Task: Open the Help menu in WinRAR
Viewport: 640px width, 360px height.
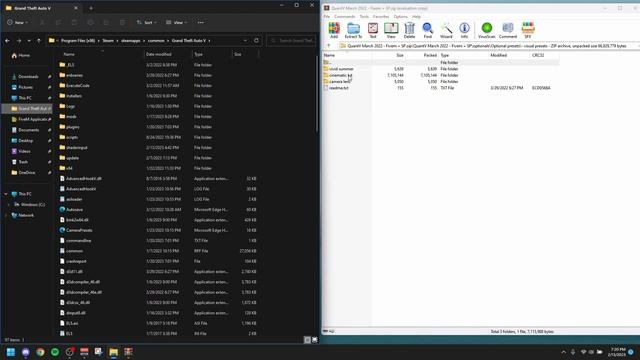Action: (416, 17)
